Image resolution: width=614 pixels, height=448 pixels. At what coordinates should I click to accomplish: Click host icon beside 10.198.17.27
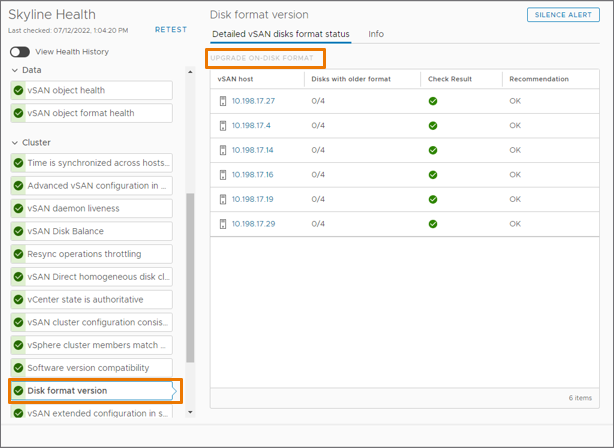pyautogui.click(x=223, y=101)
